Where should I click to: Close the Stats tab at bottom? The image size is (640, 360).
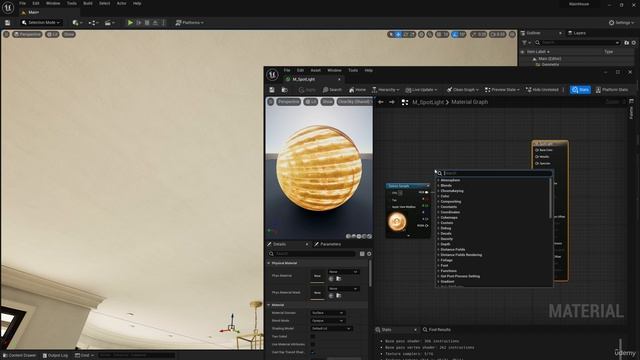415,329
